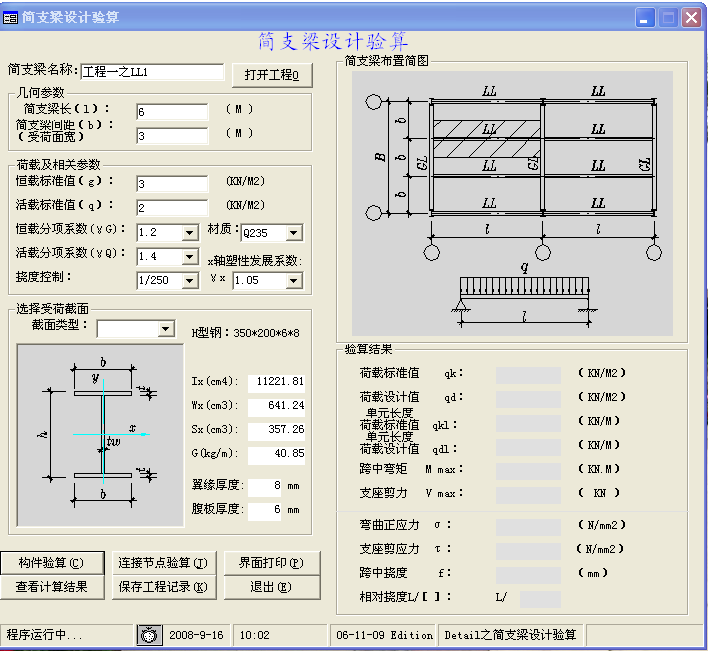Expand the γx 1.05 plasticity coefficient dropdown
Screen dimensions: 708x651
point(294,280)
